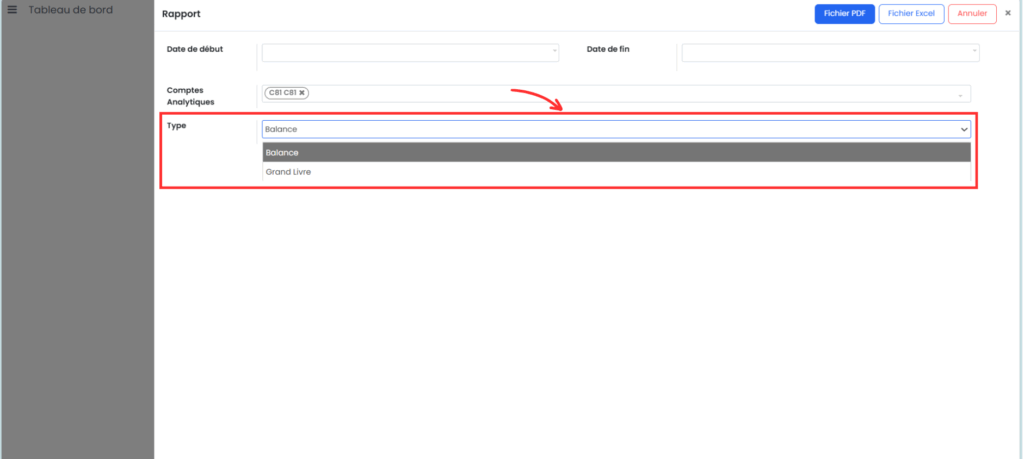Click the Rapport dialog heading
The image size is (1024, 459).
182,14
